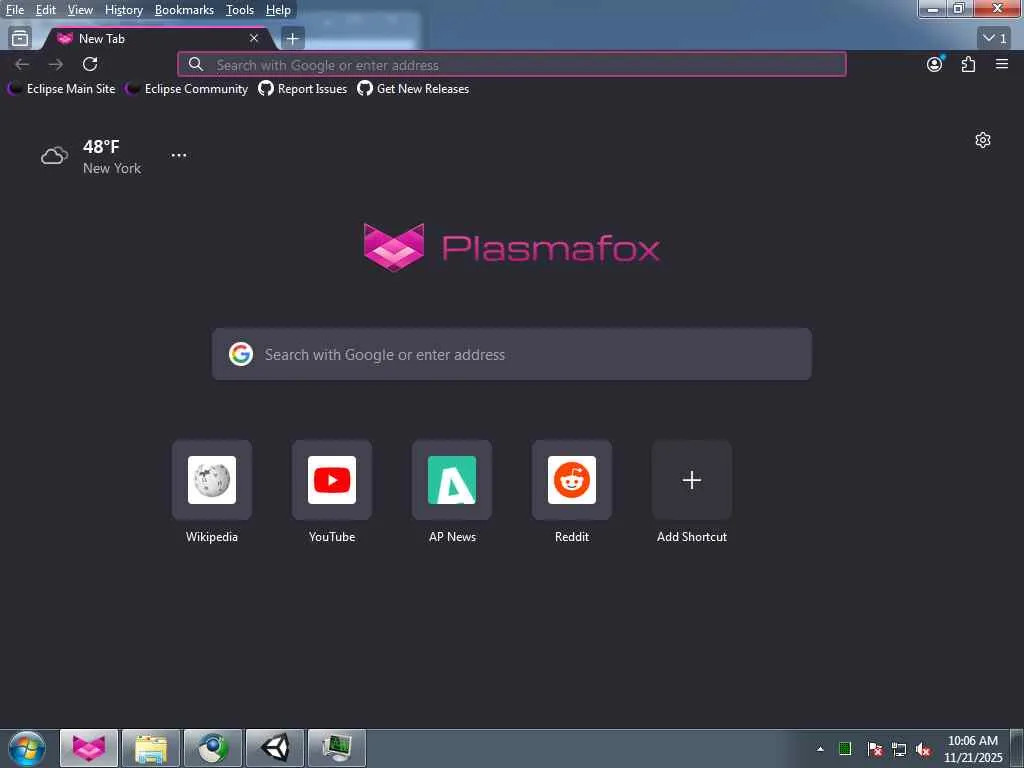Click the 48°F temperature reading
This screenshot has height=768, width=1024.
pos(101,147)
